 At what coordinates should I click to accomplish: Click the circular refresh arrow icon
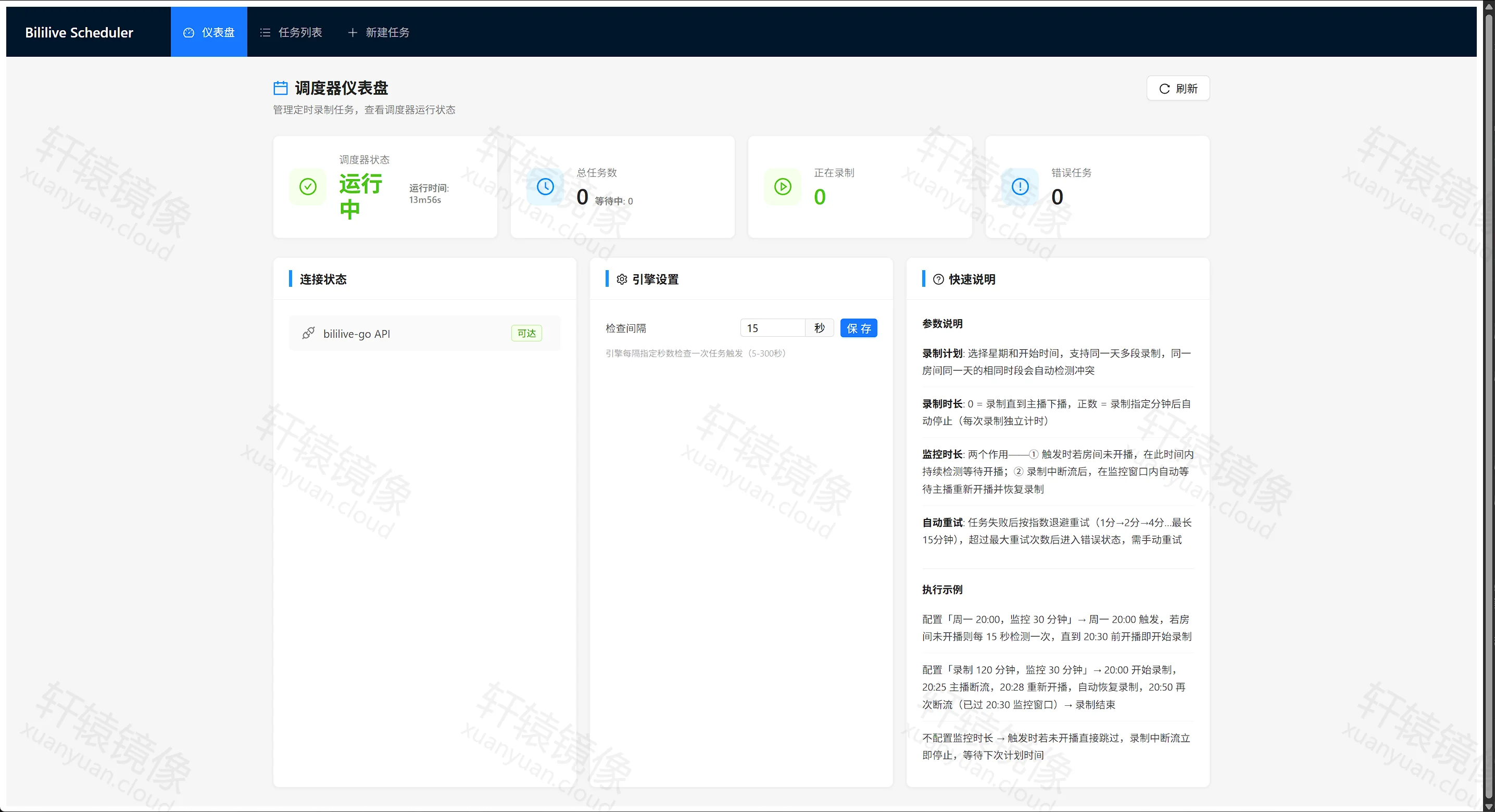(x=1164, y=88)
